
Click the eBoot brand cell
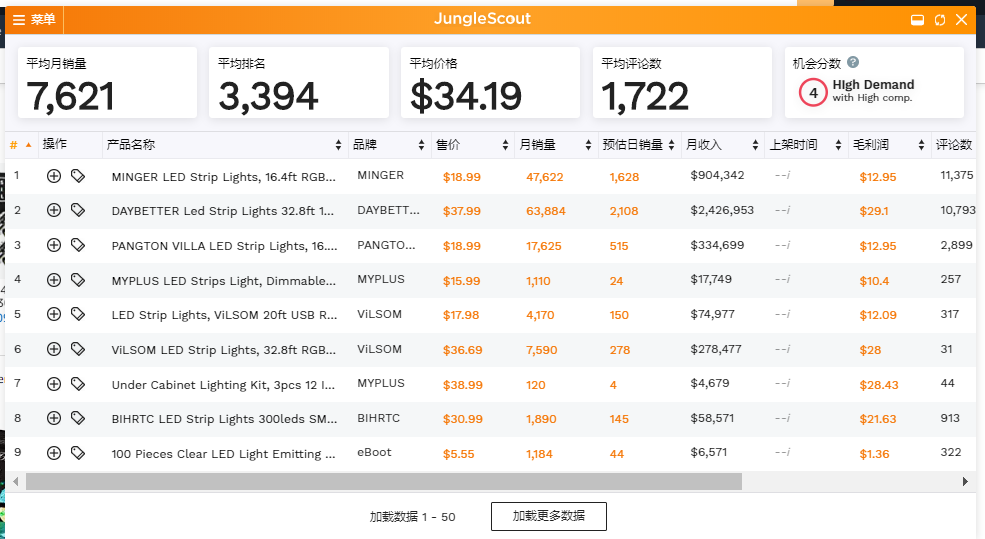374,452
